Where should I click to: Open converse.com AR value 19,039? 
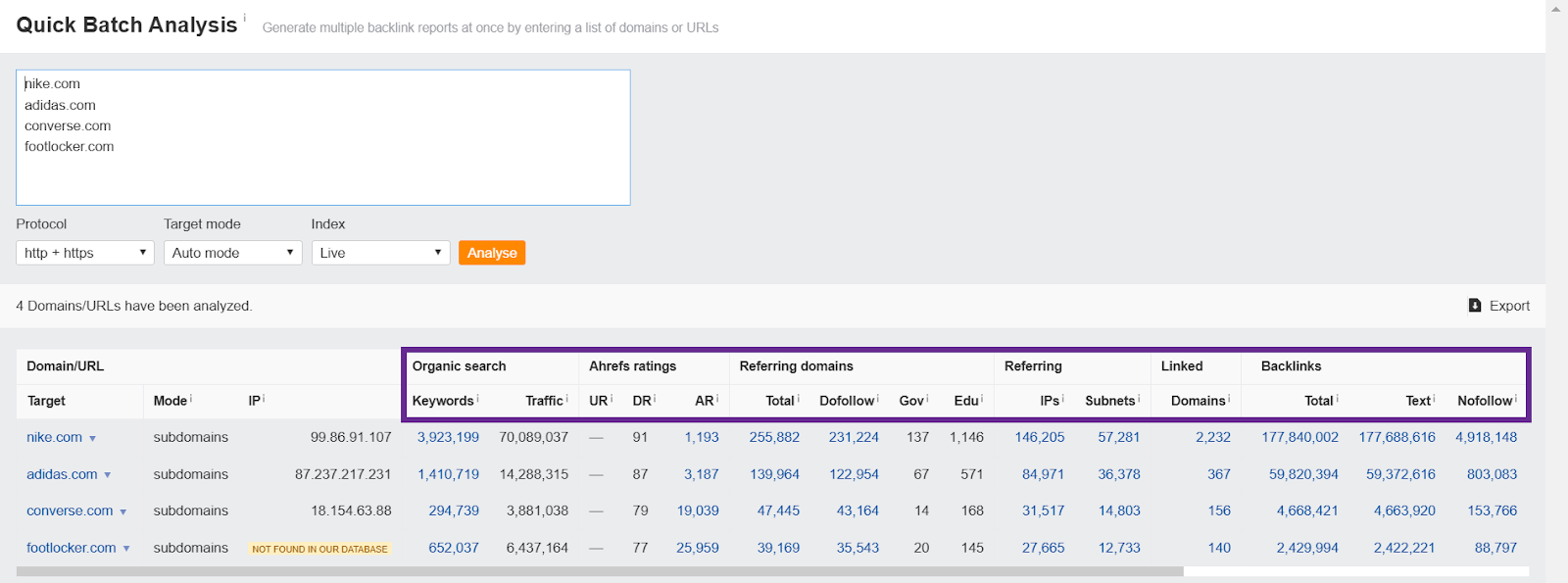[698, 510]
